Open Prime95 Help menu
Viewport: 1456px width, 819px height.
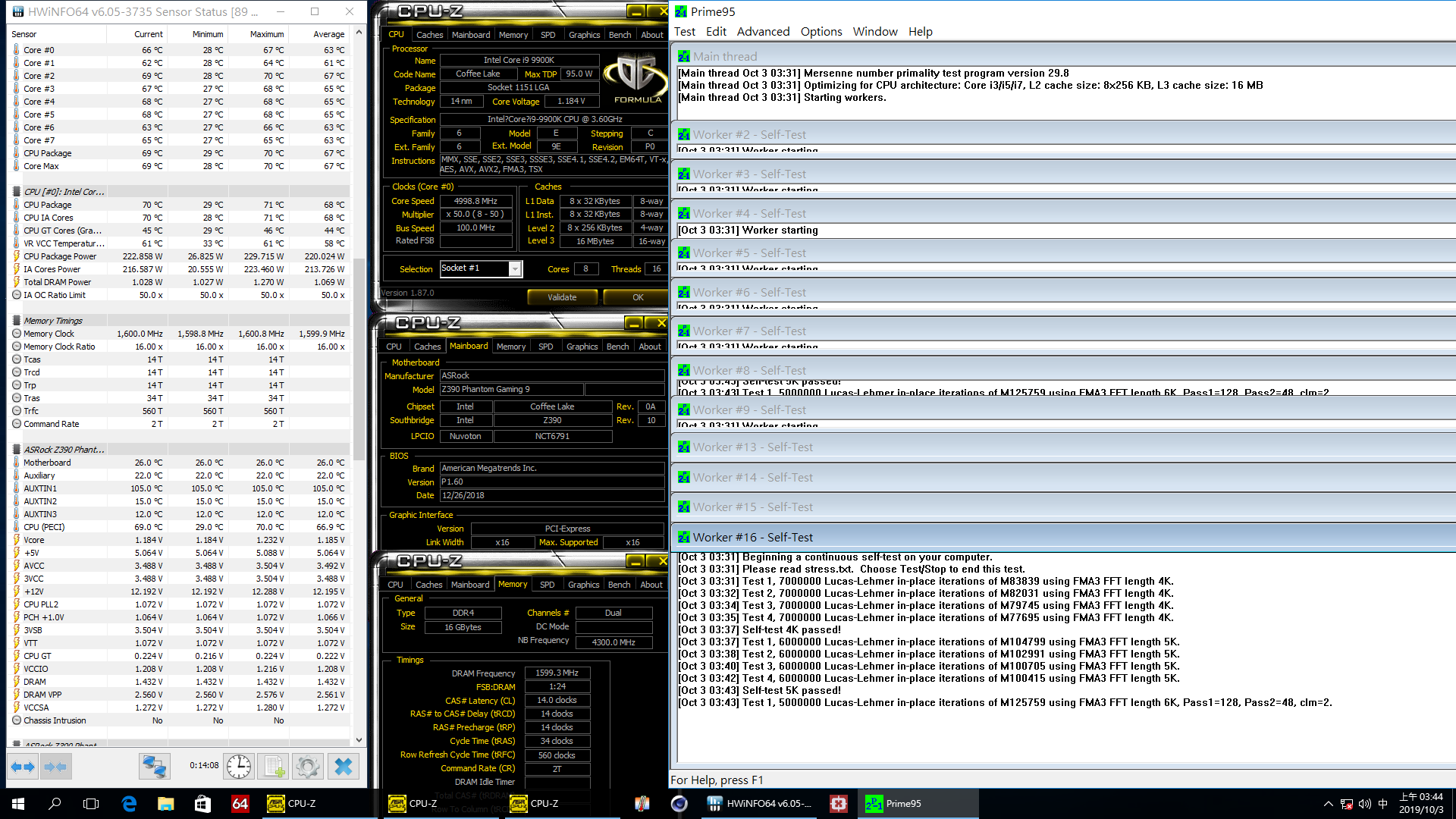point(920,32)
